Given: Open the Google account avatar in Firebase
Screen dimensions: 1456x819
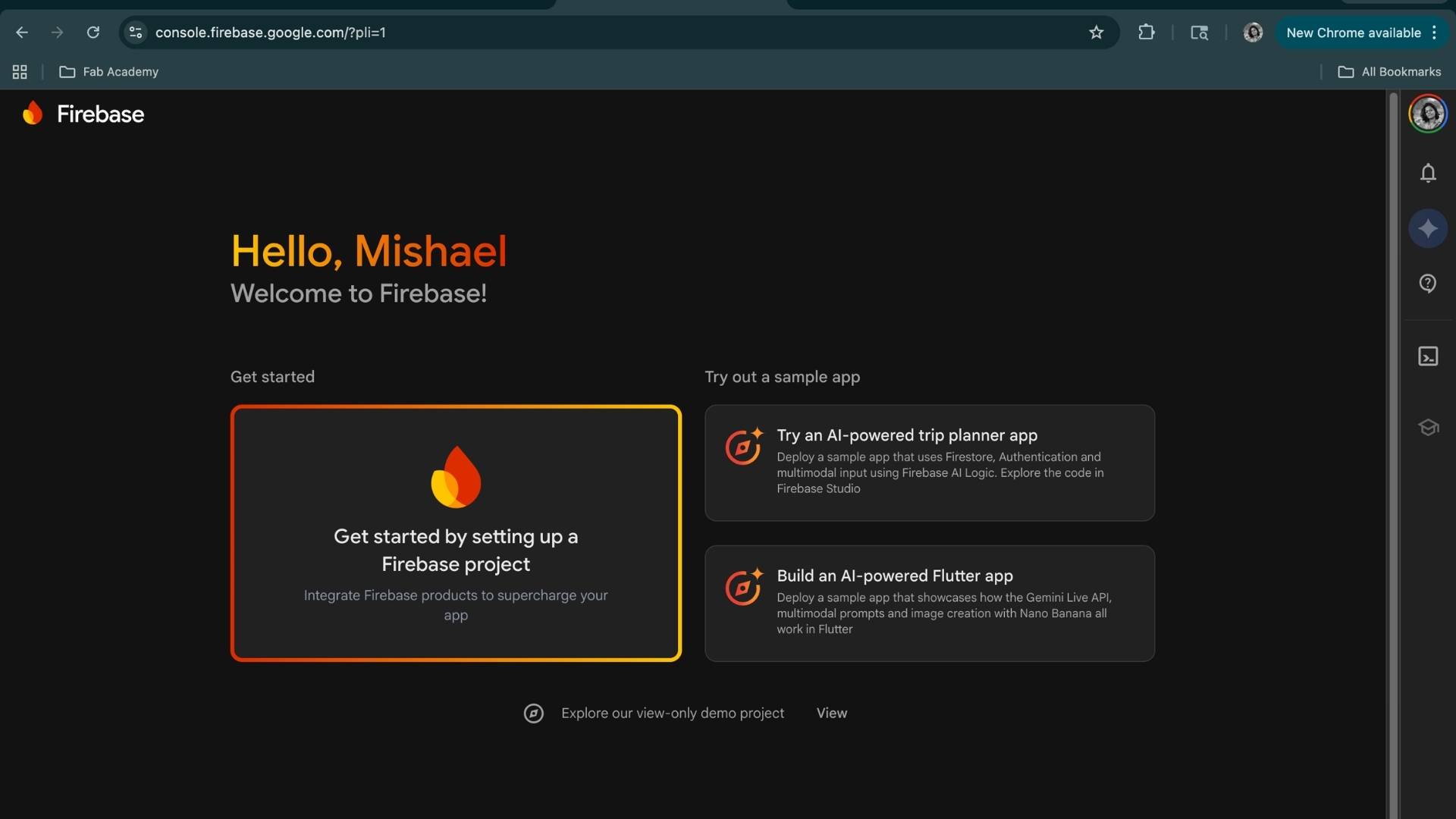Looking at the screenshot, I should pos(1428,114).
